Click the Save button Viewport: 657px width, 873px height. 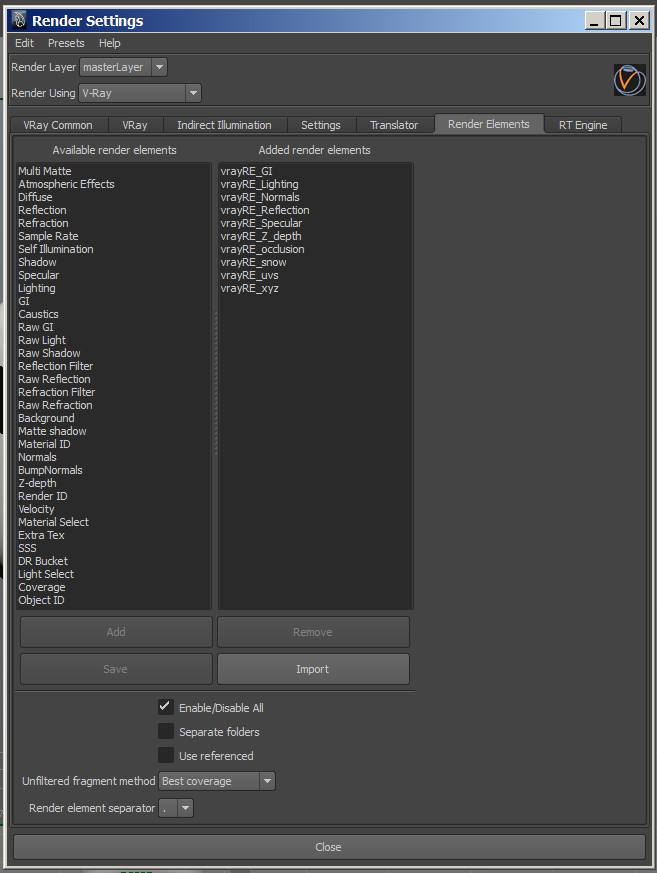click(116, 669)
